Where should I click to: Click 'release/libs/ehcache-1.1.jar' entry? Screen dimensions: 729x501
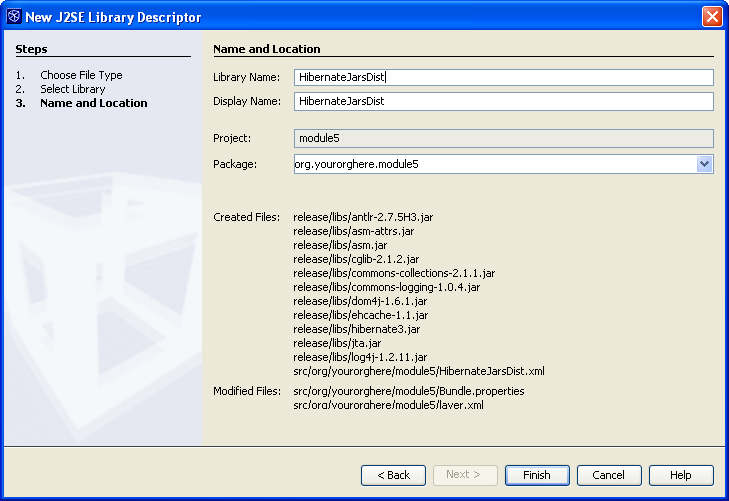click(x=360, y=315)
